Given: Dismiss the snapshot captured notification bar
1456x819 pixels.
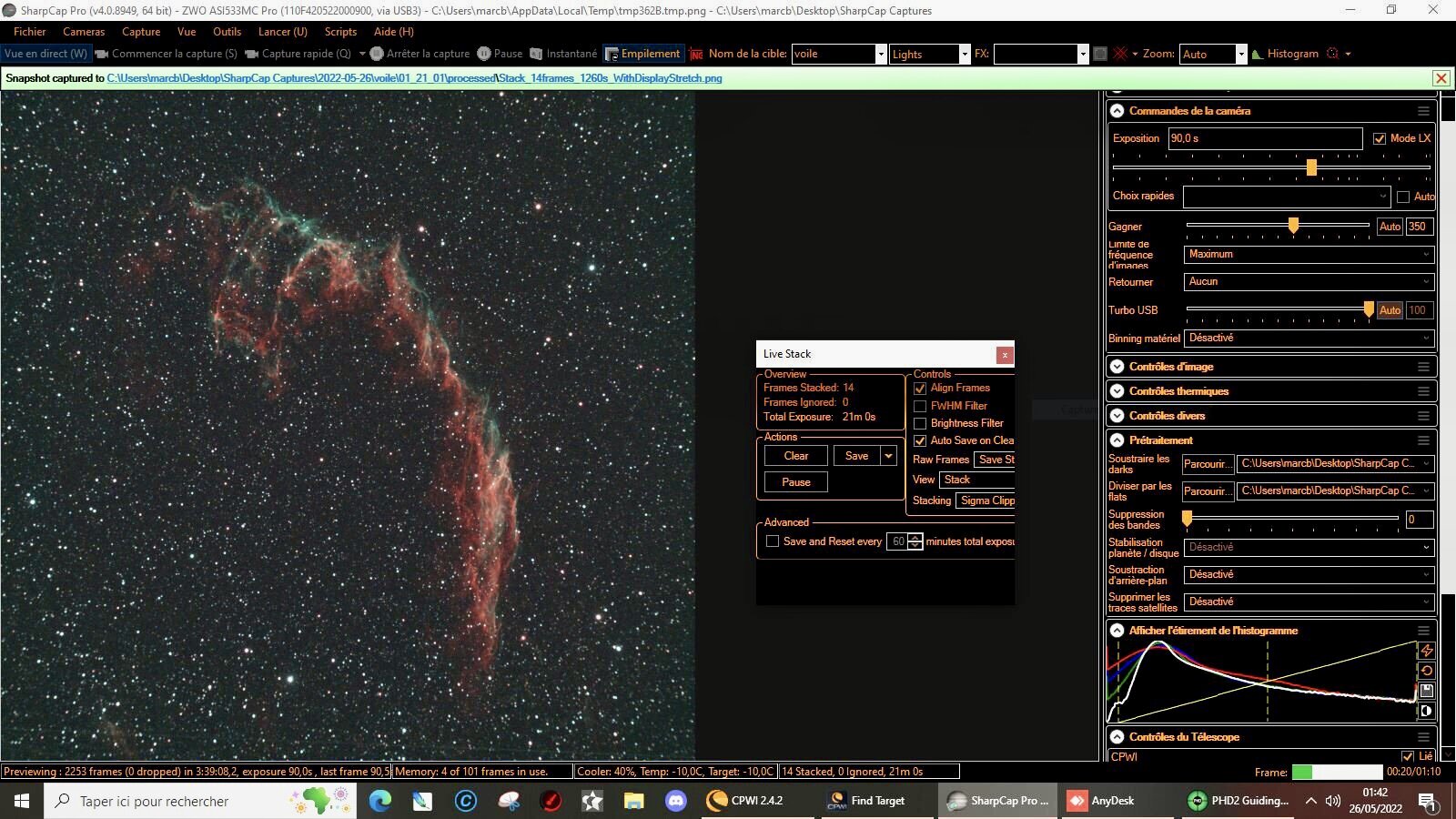Looking at the screenshot, I should point(1441,78).
